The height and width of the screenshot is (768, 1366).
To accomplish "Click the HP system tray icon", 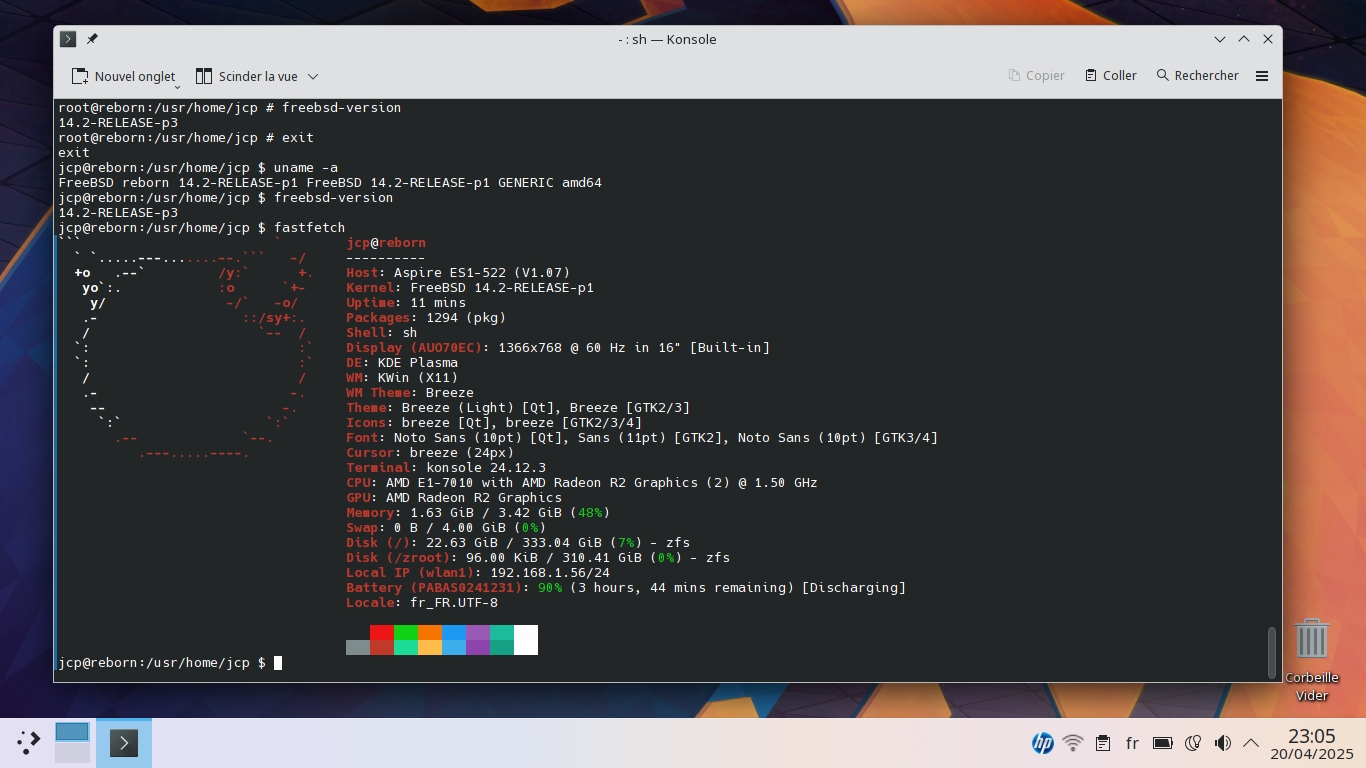I will click(x=1042, y=743).
